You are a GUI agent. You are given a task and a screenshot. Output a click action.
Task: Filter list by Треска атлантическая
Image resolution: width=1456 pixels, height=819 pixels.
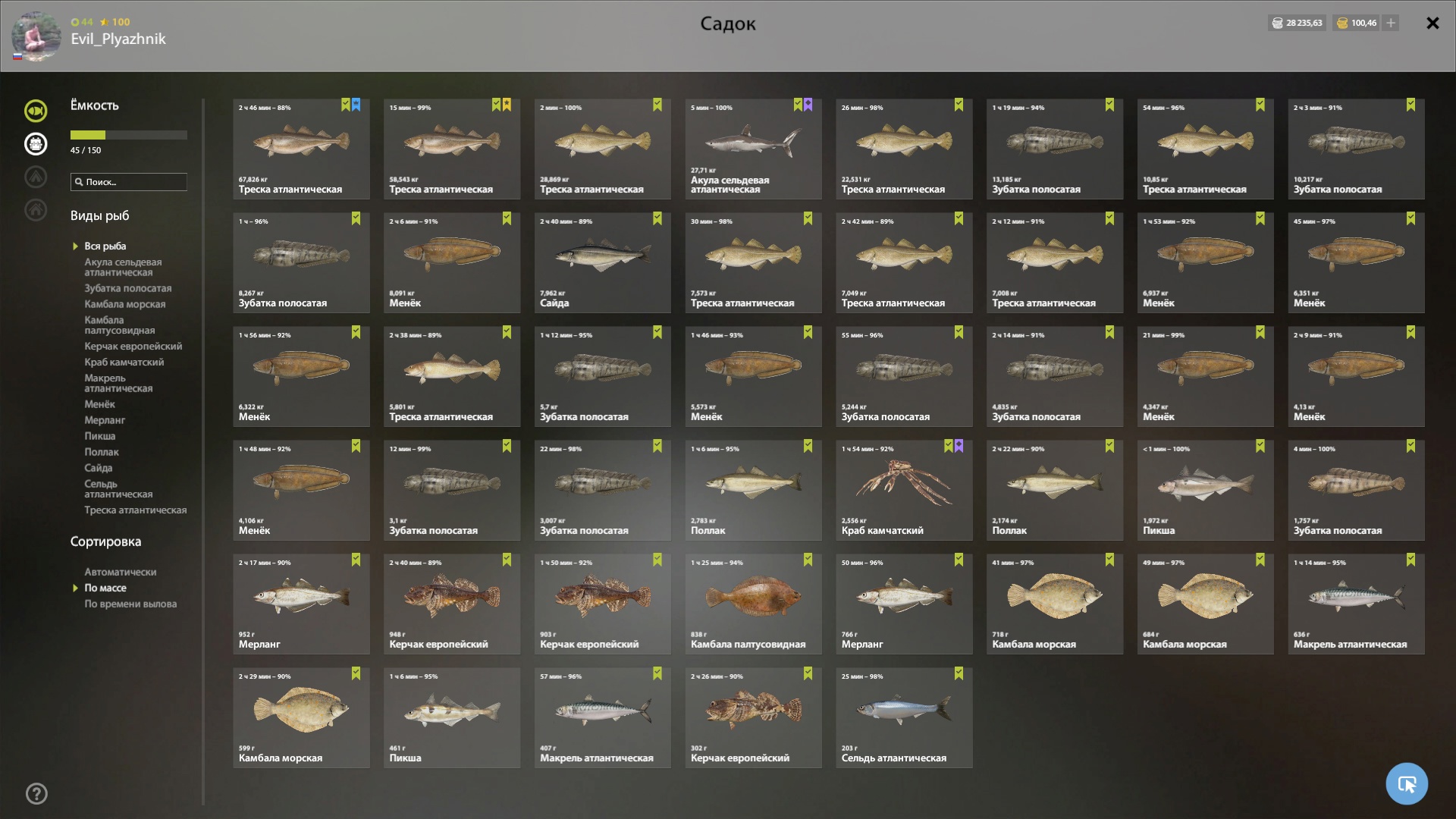pyautogui.click(x=136, y=510)
